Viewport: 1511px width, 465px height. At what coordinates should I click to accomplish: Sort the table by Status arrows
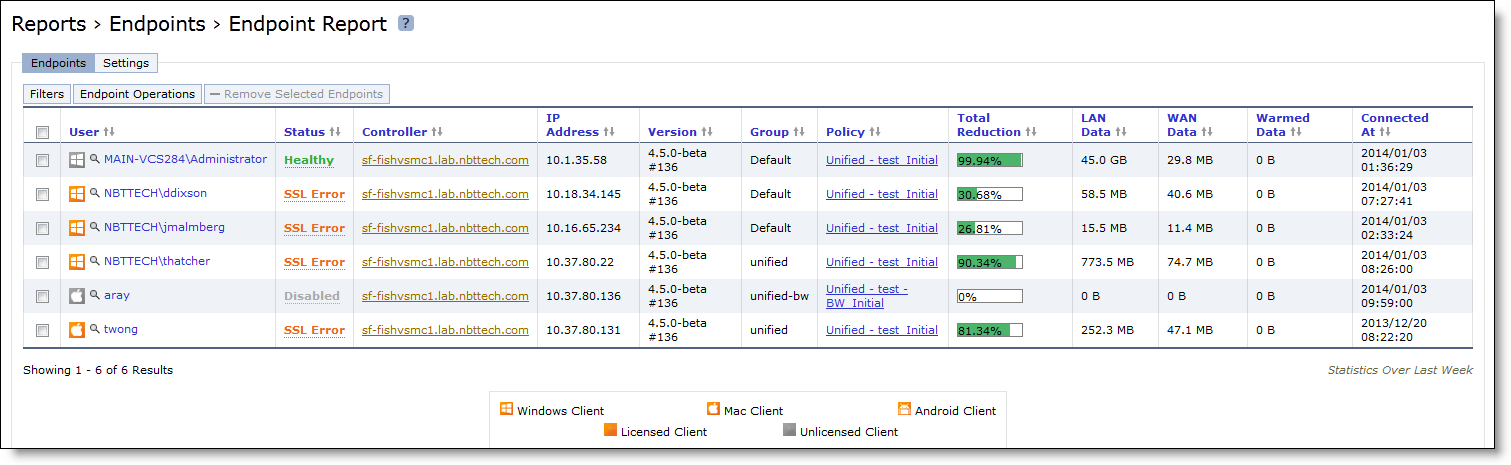[x=335, y=132]
